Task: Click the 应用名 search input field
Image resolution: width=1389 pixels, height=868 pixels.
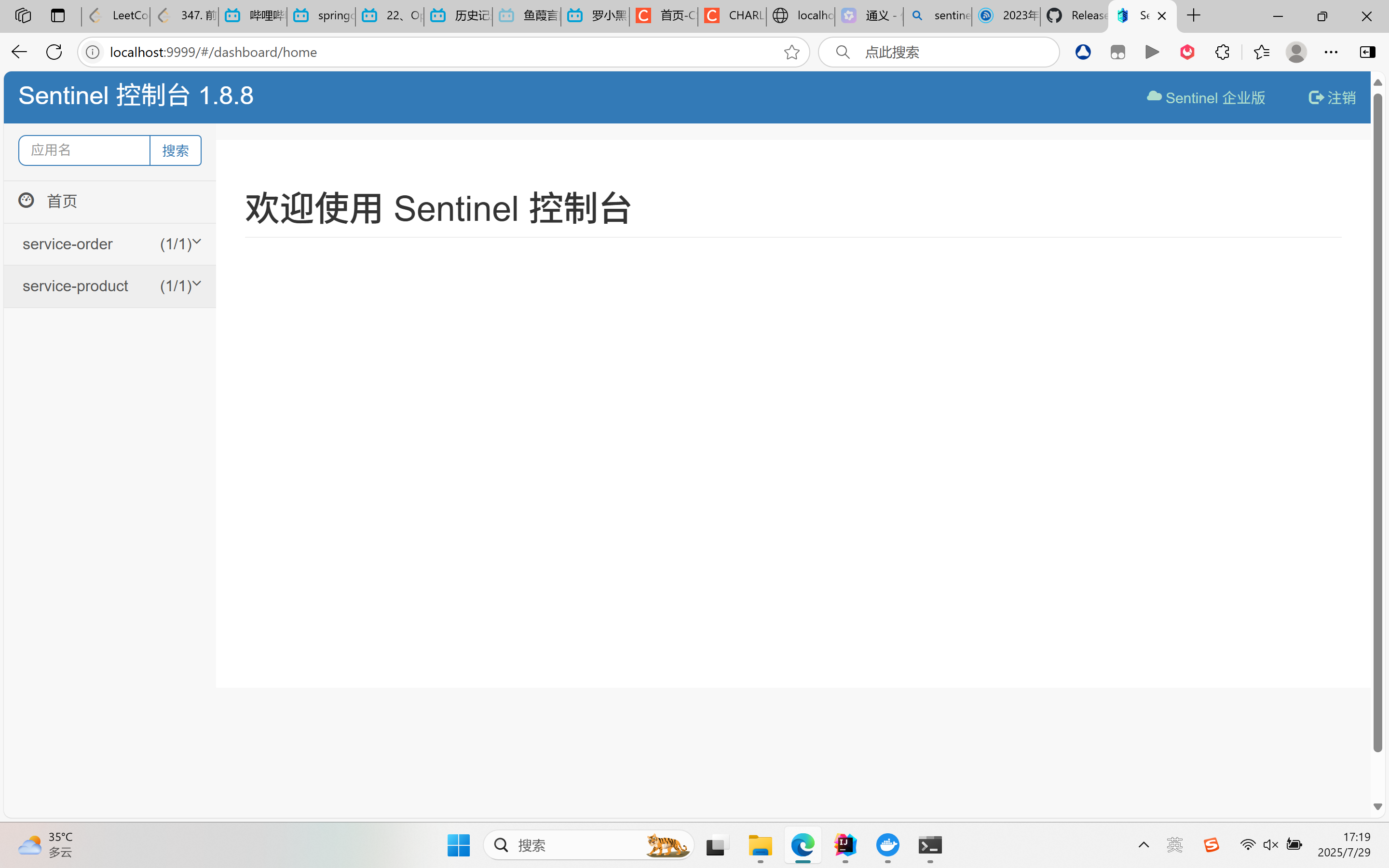Action: pyautogui.click(x=84, y=150)
